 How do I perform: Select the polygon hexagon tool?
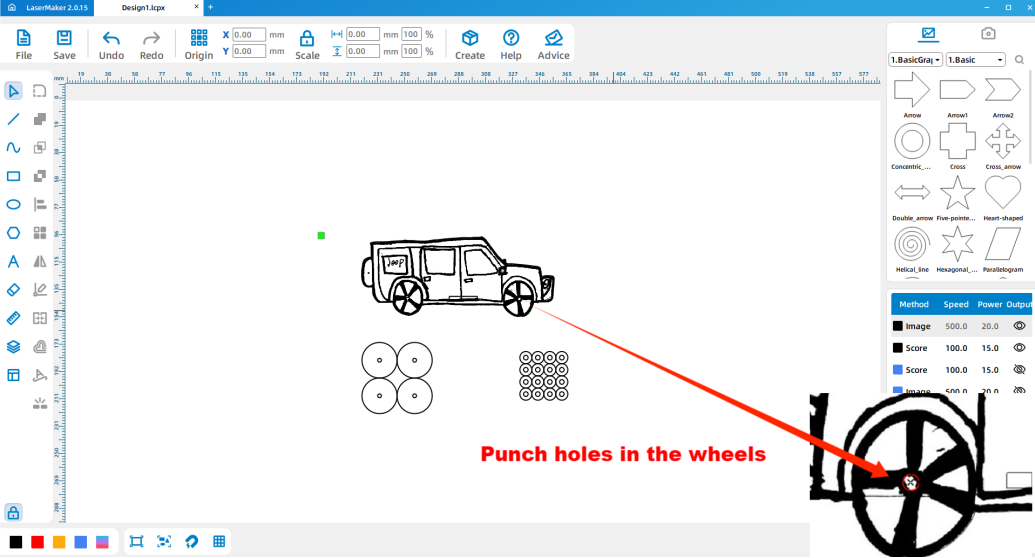[x=13, y=233]
